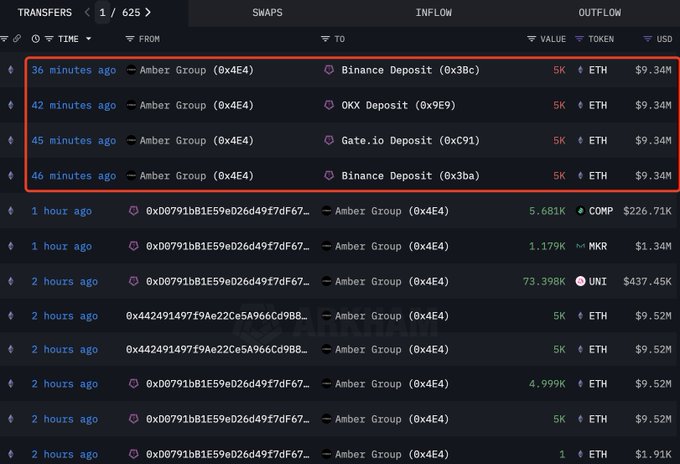Screen dimensions: 680x464
Task: Filter by the TO column
Action: tap(325, 39)
